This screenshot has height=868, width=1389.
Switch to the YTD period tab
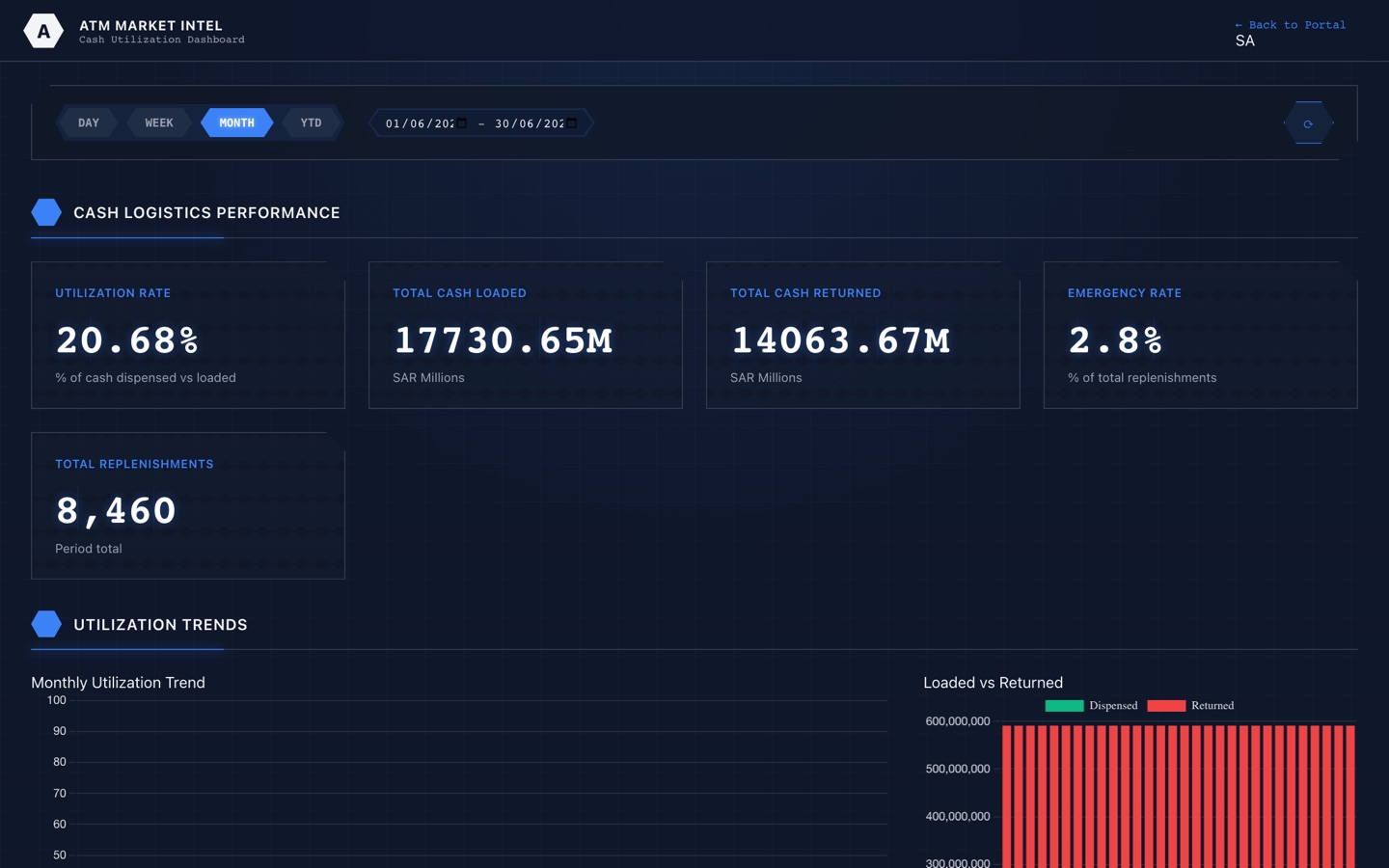click(x=311, y=122)
